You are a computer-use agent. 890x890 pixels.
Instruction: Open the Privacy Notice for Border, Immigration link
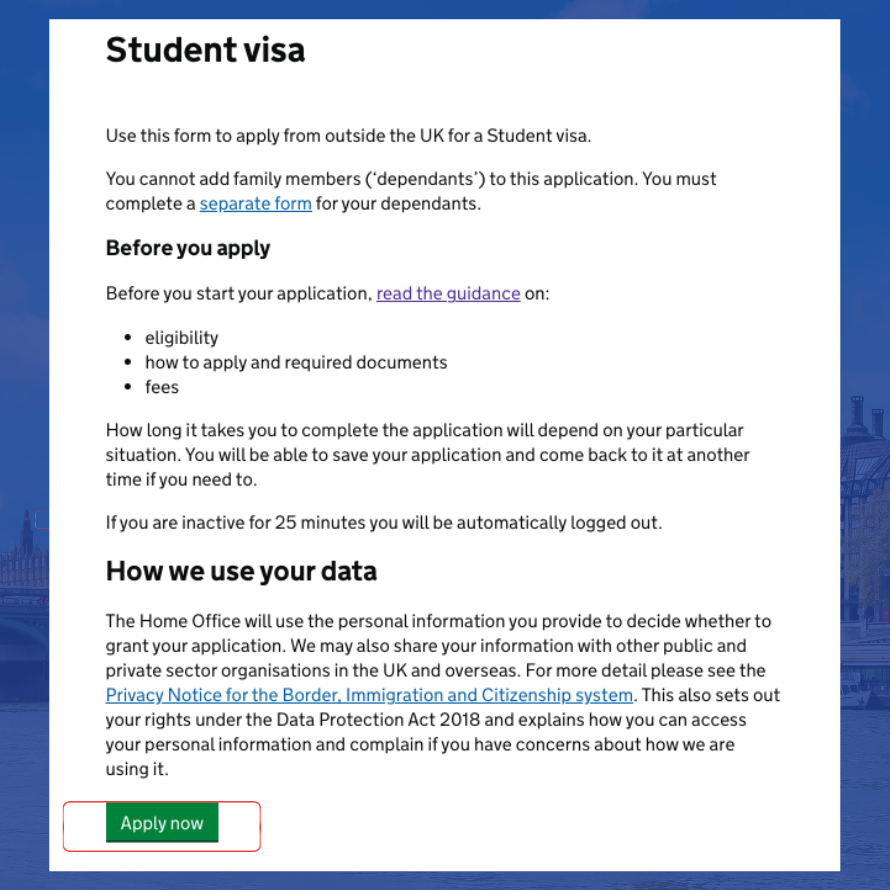click(x=369, y=695)
